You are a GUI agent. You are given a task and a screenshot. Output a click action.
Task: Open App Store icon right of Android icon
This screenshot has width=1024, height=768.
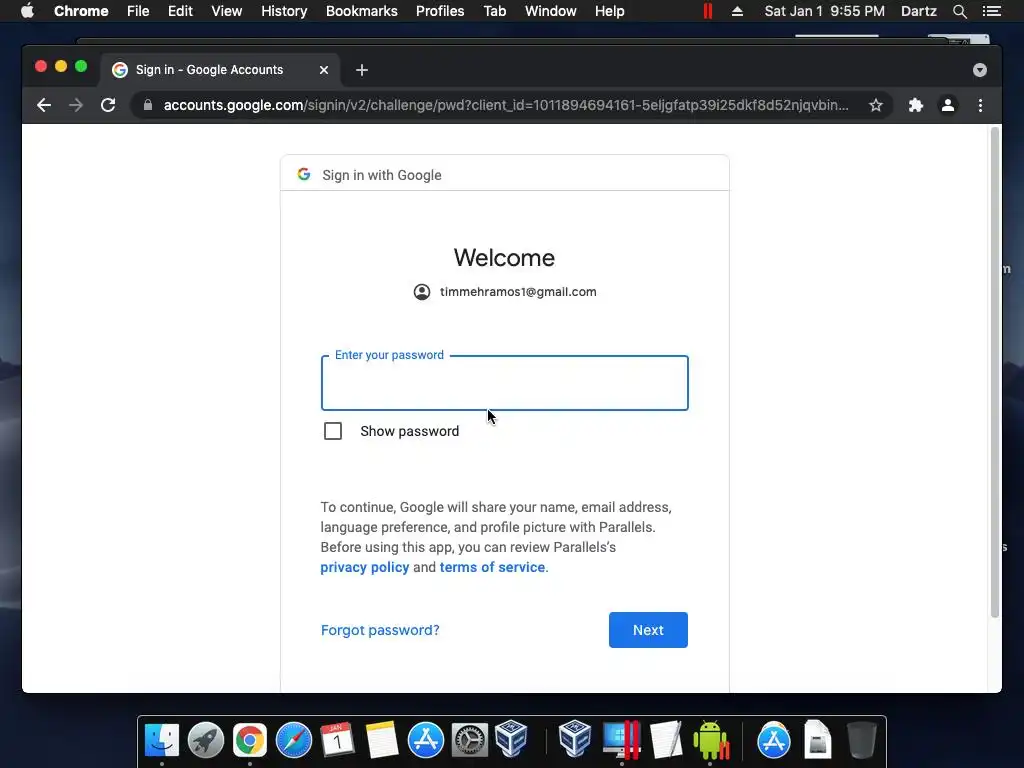tap(774, 741)
